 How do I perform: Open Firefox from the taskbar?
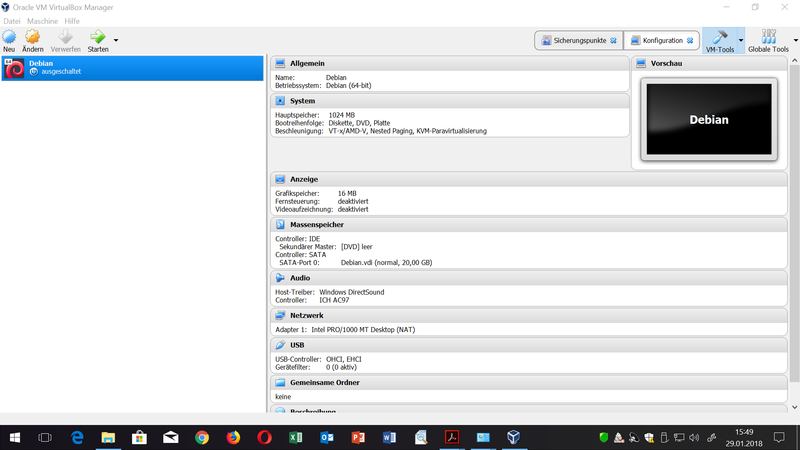[x=233, y=437]
